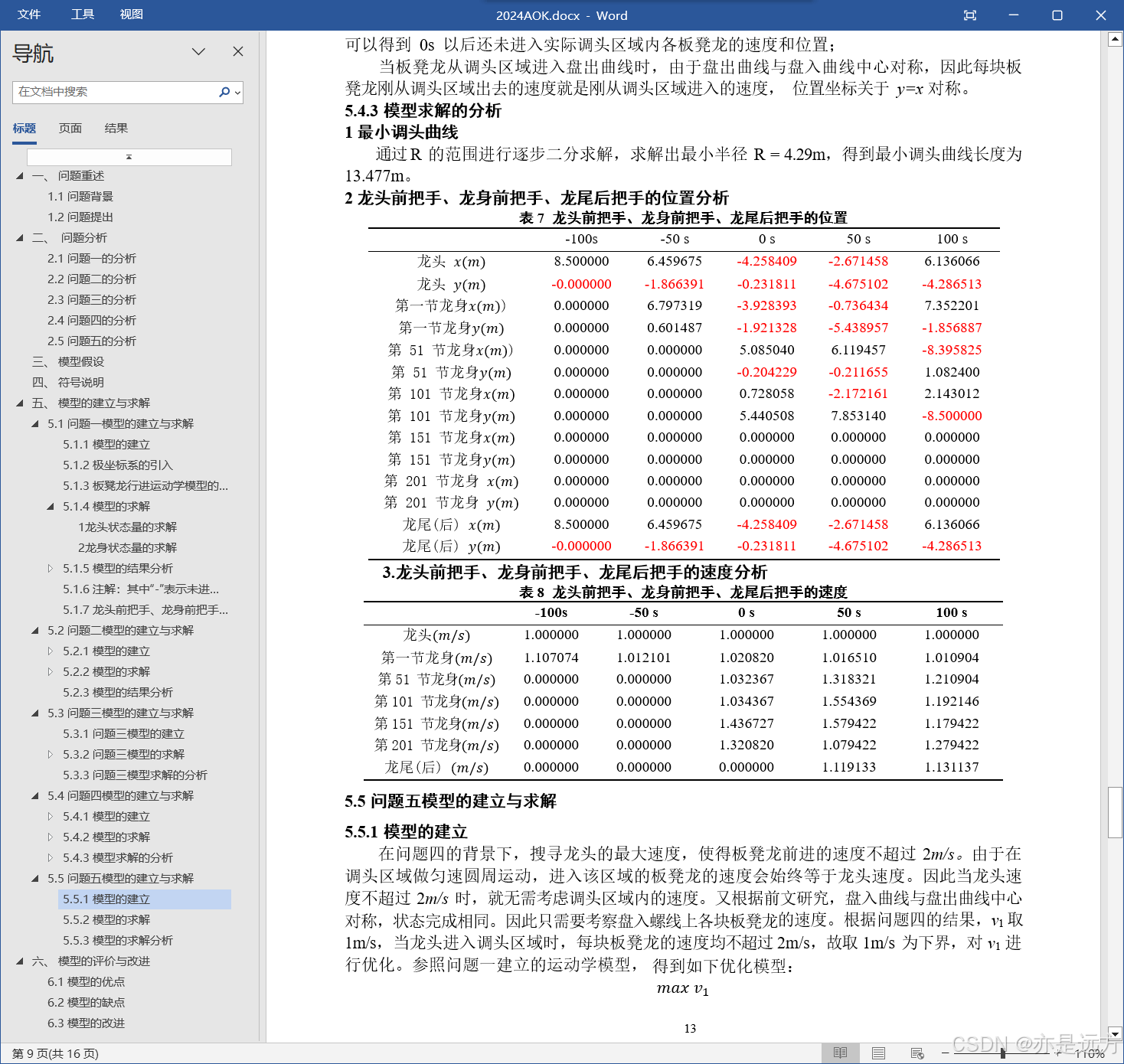Collapse 5.3 问题三模型的建立与求解 section
This screenshot has width=1124, height=1064.
[x=35, y=713]
